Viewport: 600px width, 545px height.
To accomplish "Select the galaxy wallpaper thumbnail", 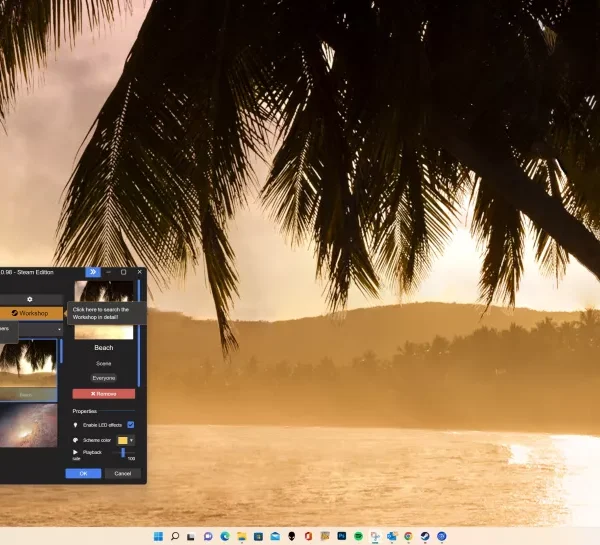I will [x=28, y=426].
